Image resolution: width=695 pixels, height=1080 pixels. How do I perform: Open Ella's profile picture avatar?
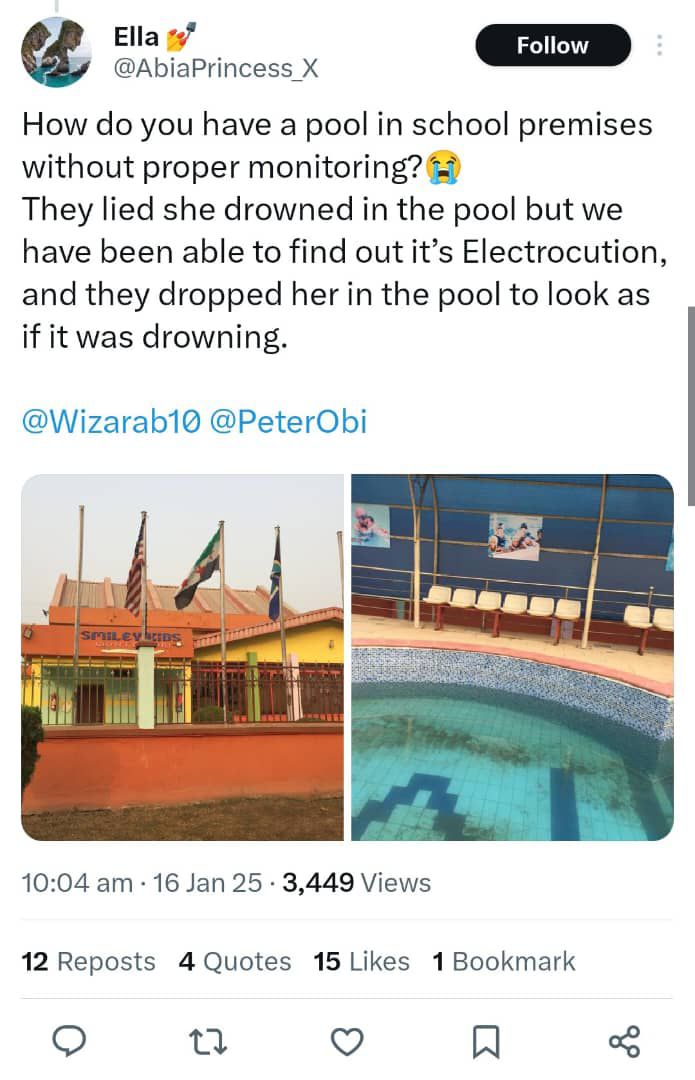(57, 53)
